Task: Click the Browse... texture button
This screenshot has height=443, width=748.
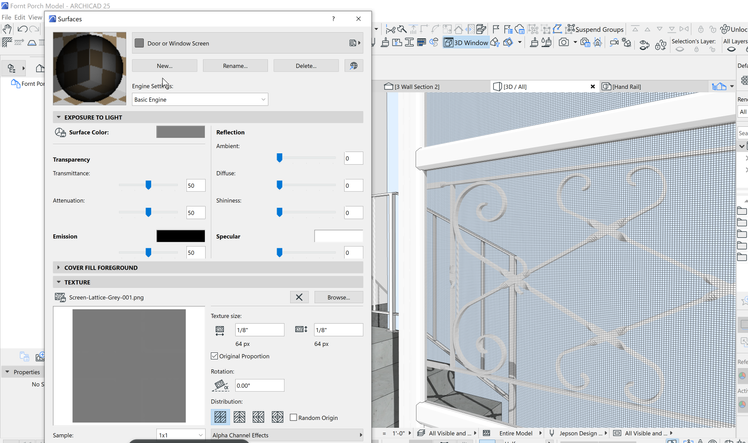Action: pyautogui.click(x=338, y=297)
